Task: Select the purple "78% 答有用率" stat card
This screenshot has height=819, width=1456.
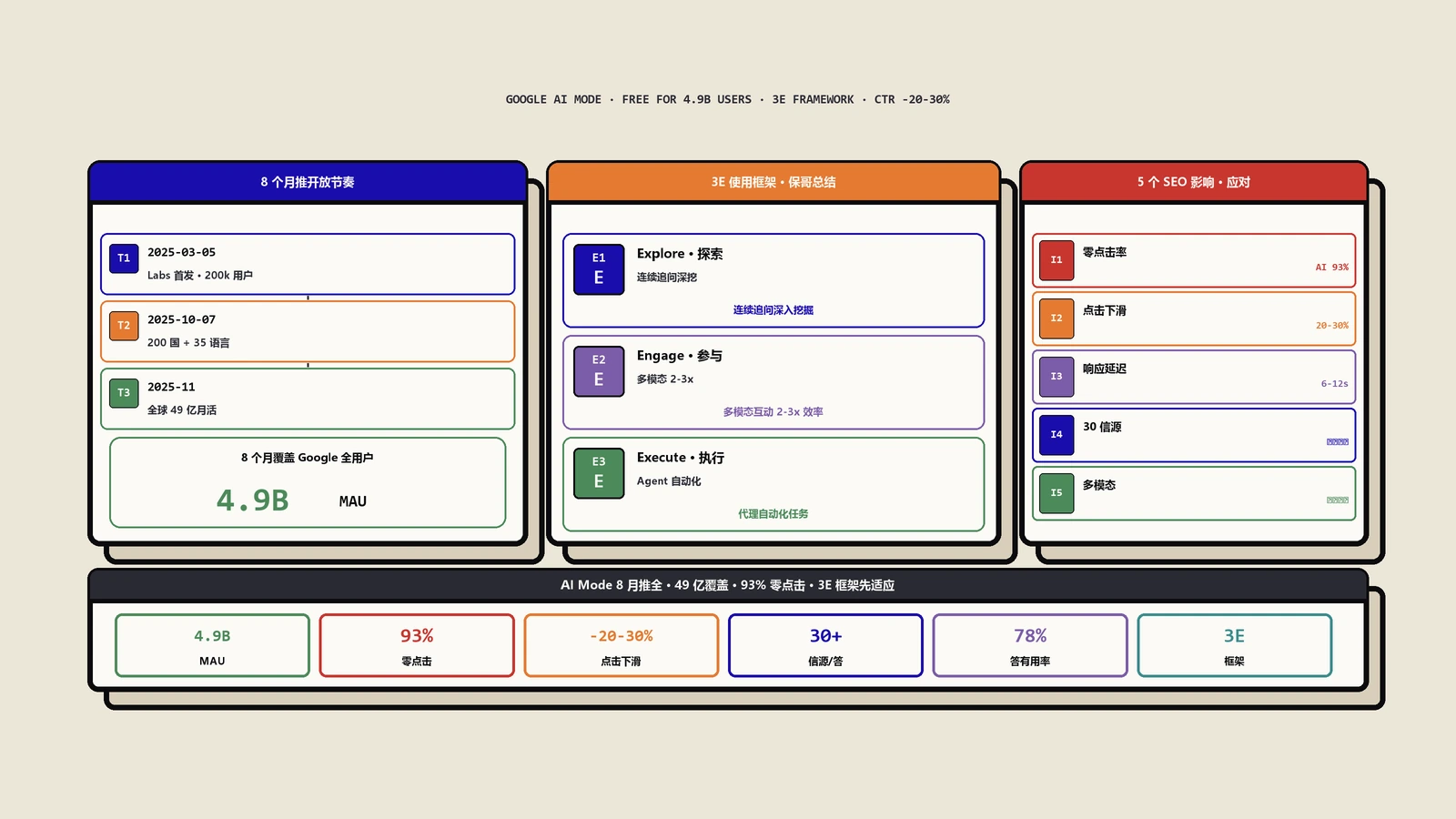Action: 1030,645
